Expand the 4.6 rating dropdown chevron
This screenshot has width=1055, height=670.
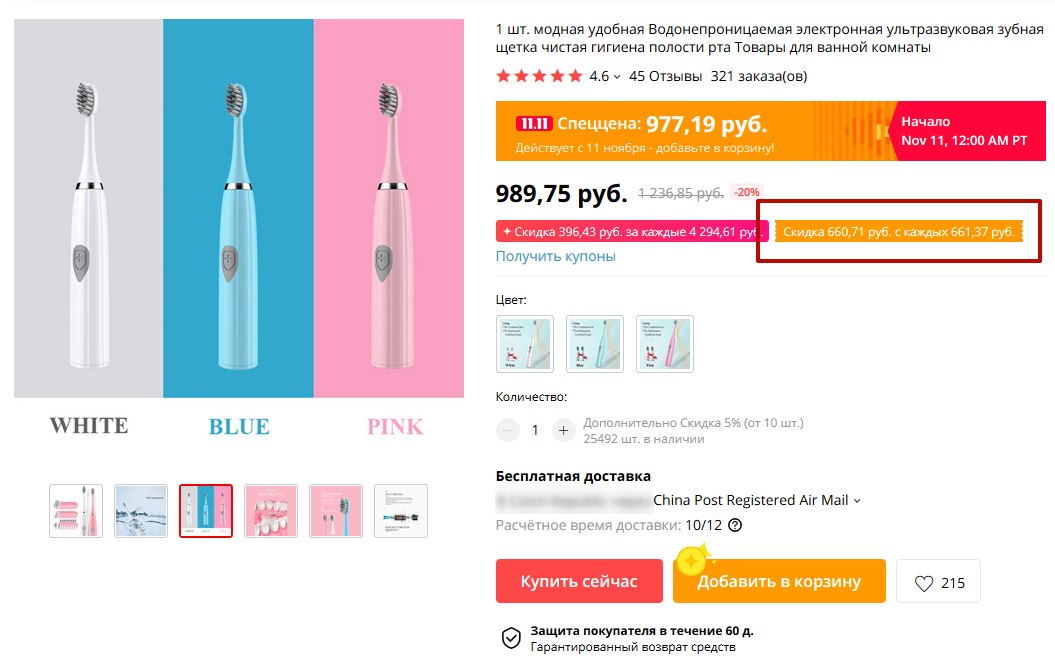617,77
